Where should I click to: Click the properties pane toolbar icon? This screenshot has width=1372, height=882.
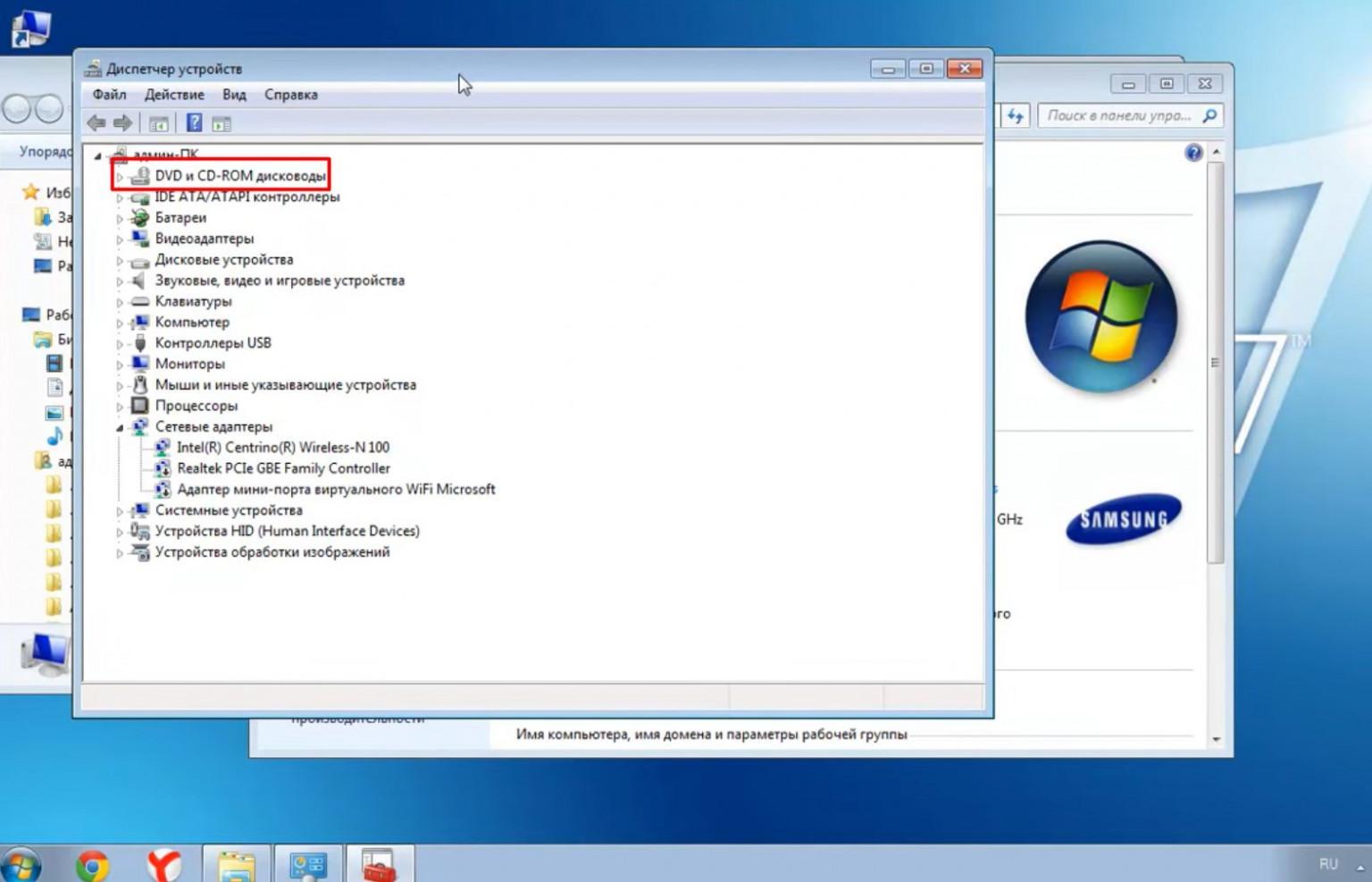222,123
